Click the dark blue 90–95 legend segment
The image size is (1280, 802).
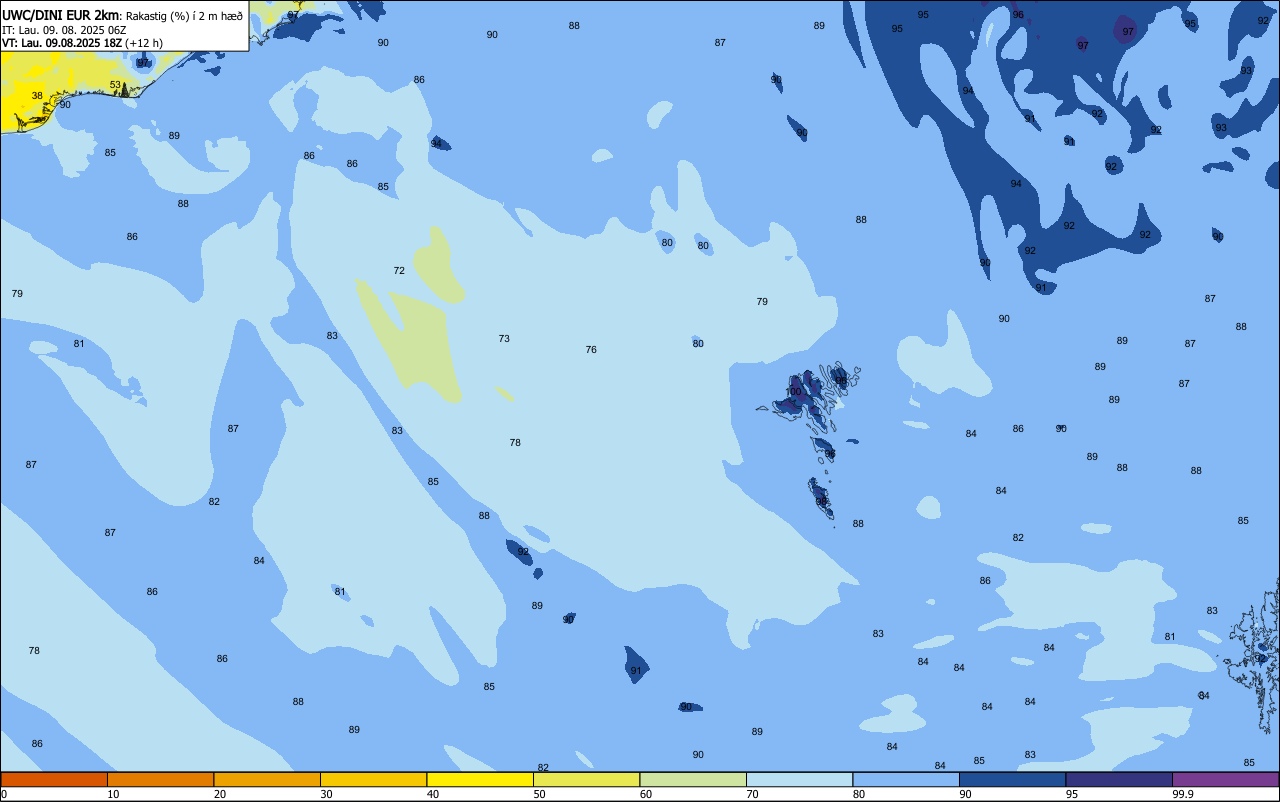(x=1012, y=779)
